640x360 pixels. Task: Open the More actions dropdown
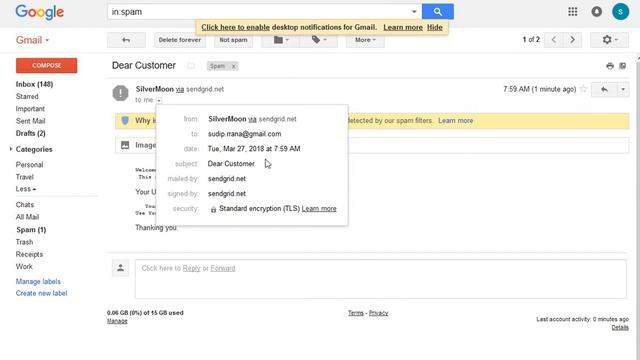(365, 40)
